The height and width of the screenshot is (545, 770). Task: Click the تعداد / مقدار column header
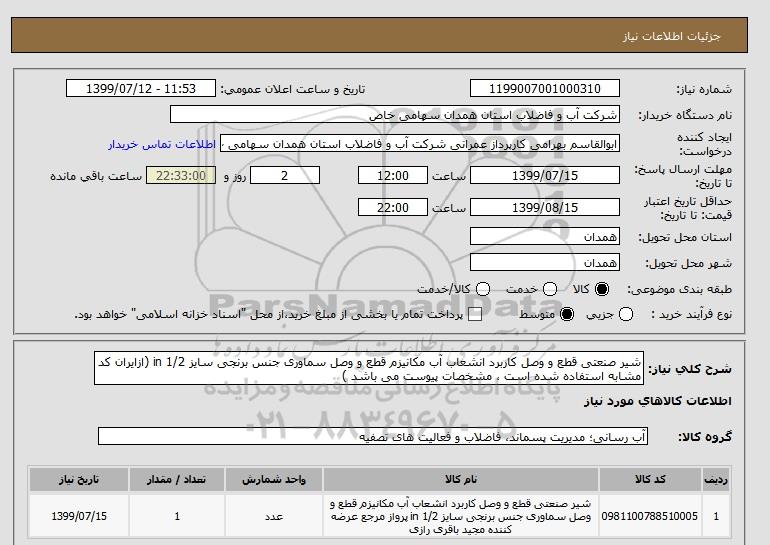click(x=177, y=480)
